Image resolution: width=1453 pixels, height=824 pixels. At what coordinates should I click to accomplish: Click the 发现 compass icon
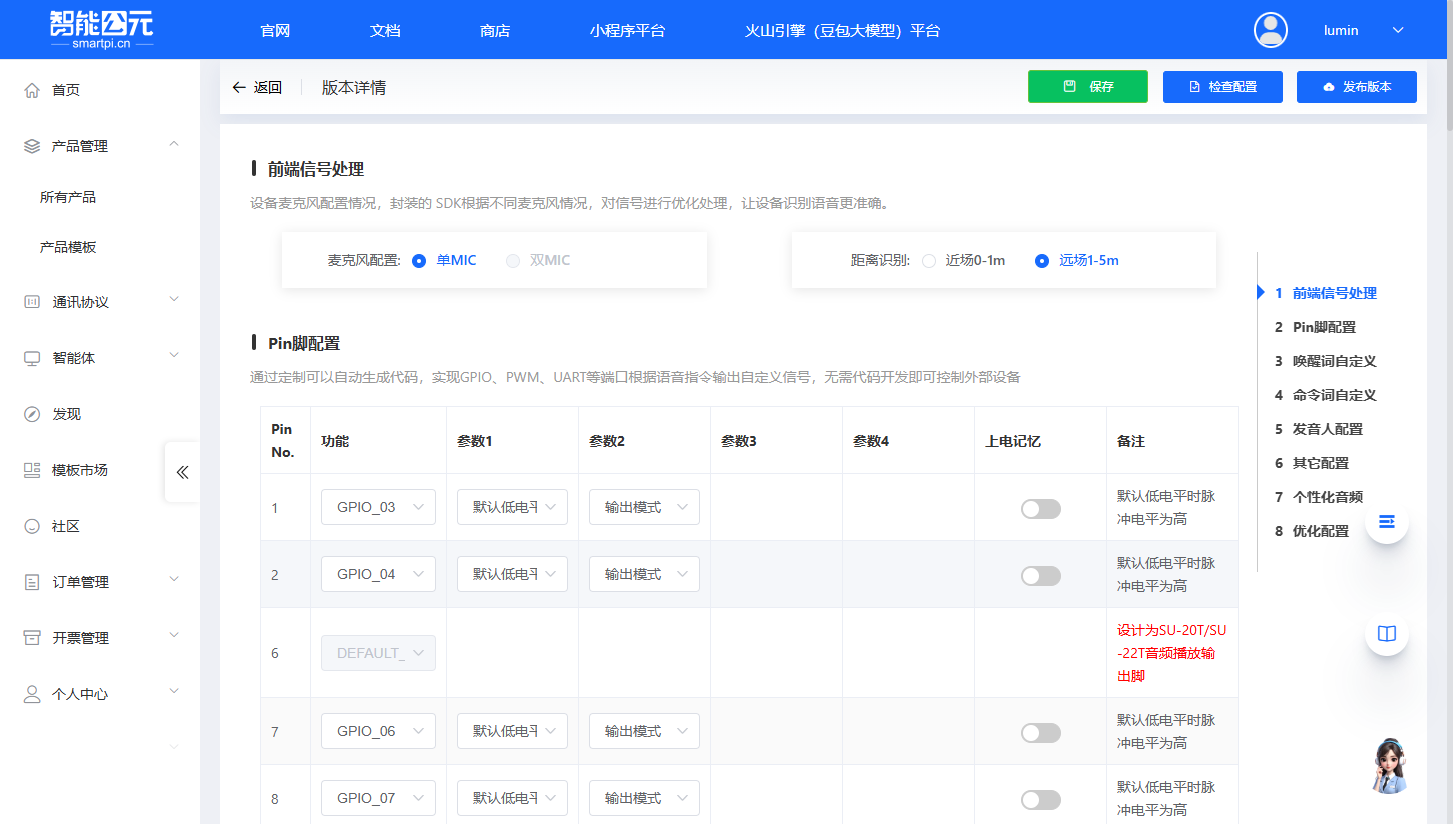pyautogui.click(x=30, y=413)
